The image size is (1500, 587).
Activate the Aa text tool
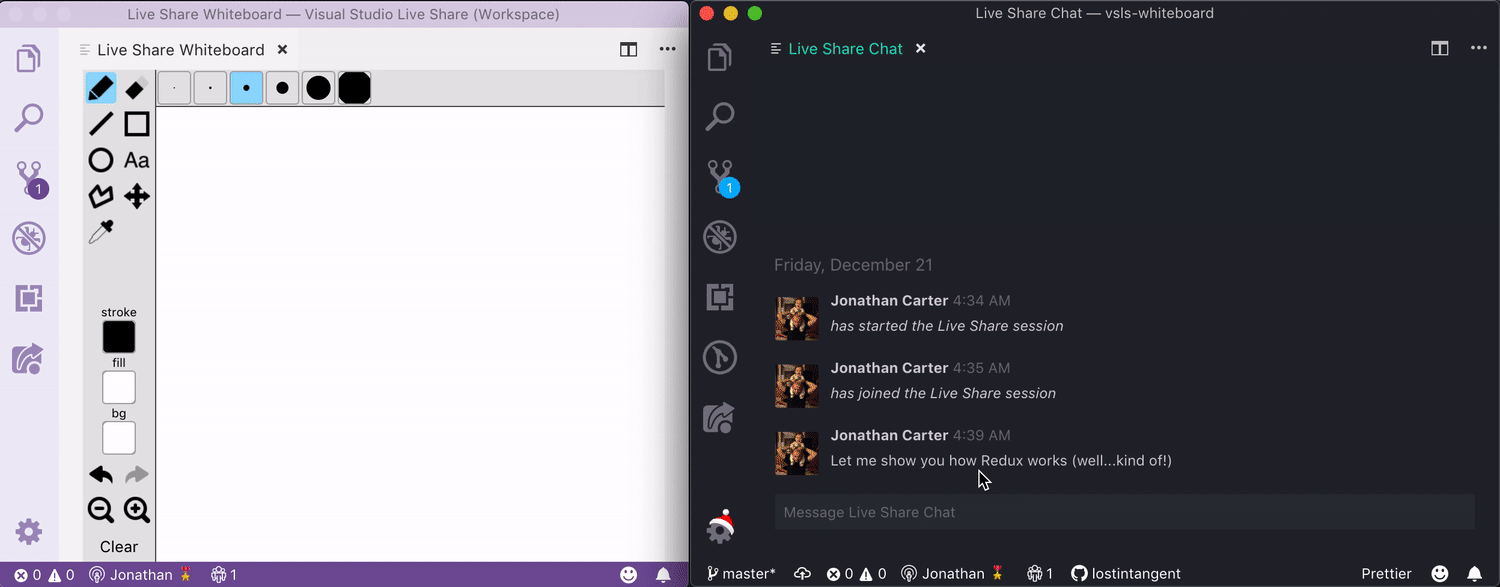[137, 160]
